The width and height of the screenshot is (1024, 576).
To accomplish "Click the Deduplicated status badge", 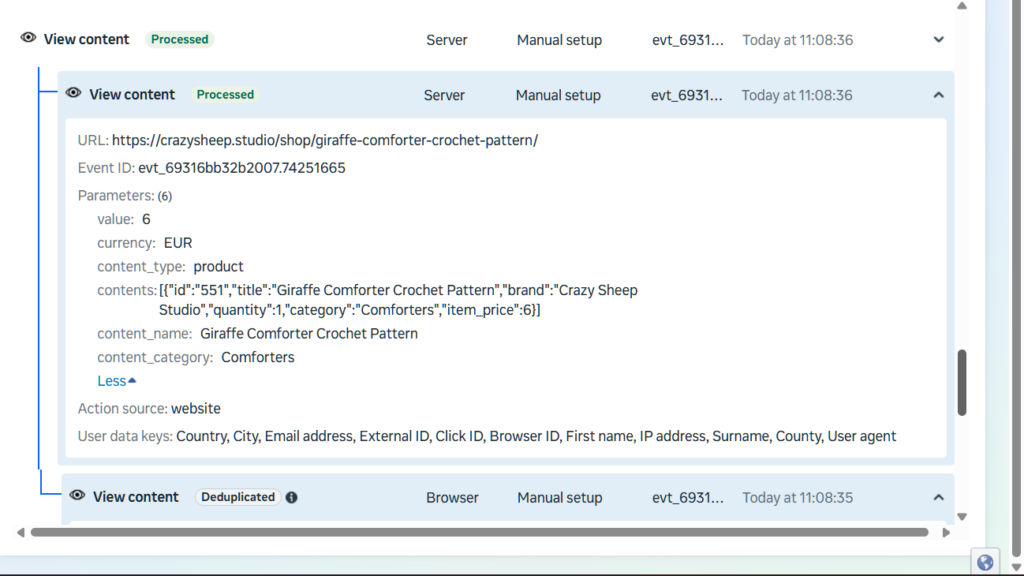I will coord(236,497).
